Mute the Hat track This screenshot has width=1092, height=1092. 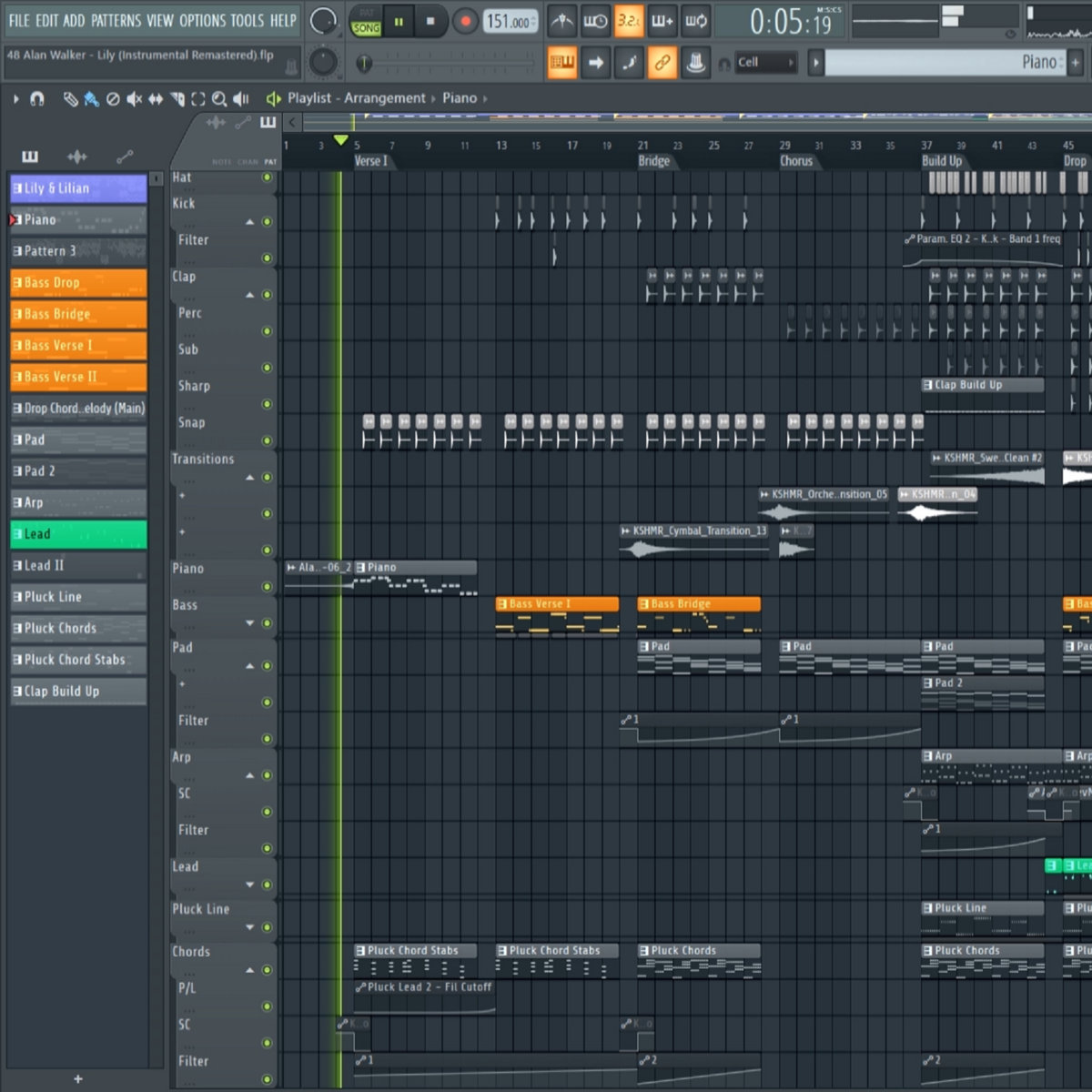pos(268,177)
